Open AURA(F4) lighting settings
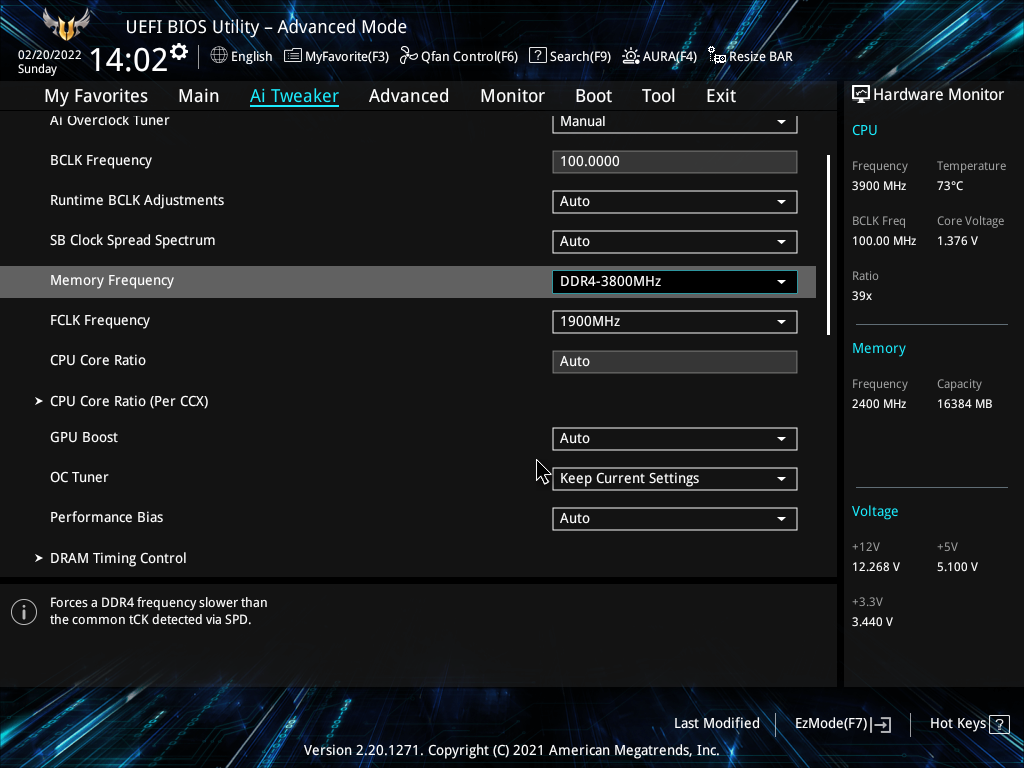 (659, 56)
